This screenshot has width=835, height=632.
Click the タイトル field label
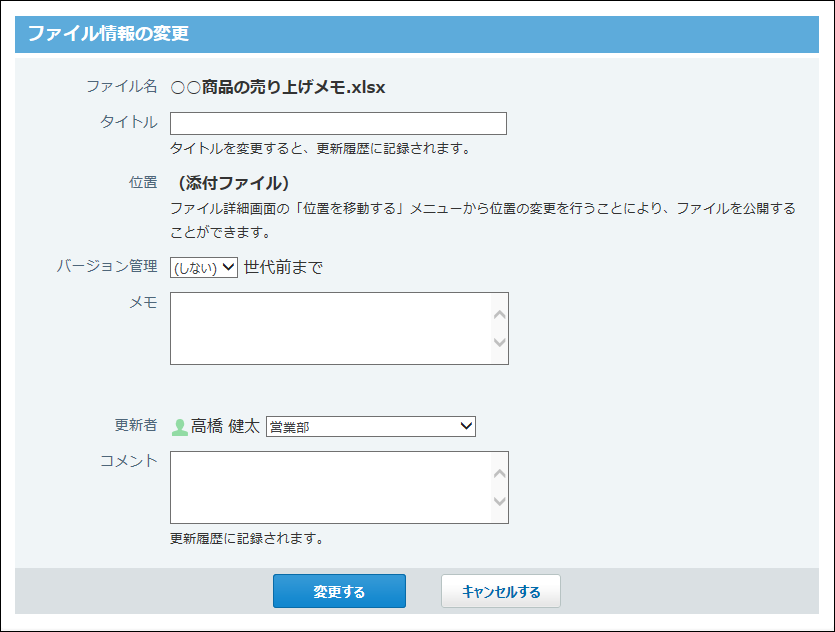[x=128, y=122]
